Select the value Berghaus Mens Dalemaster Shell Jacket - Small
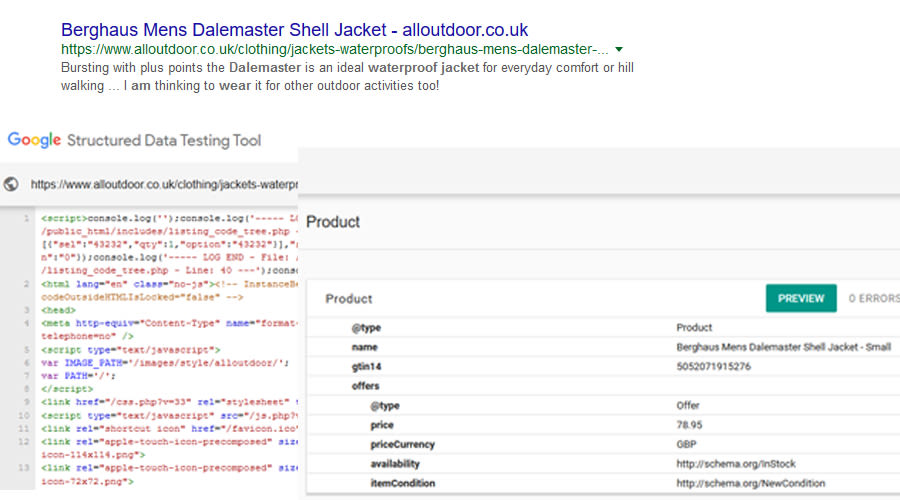The image size is (900, 500). tap(783, 347)
